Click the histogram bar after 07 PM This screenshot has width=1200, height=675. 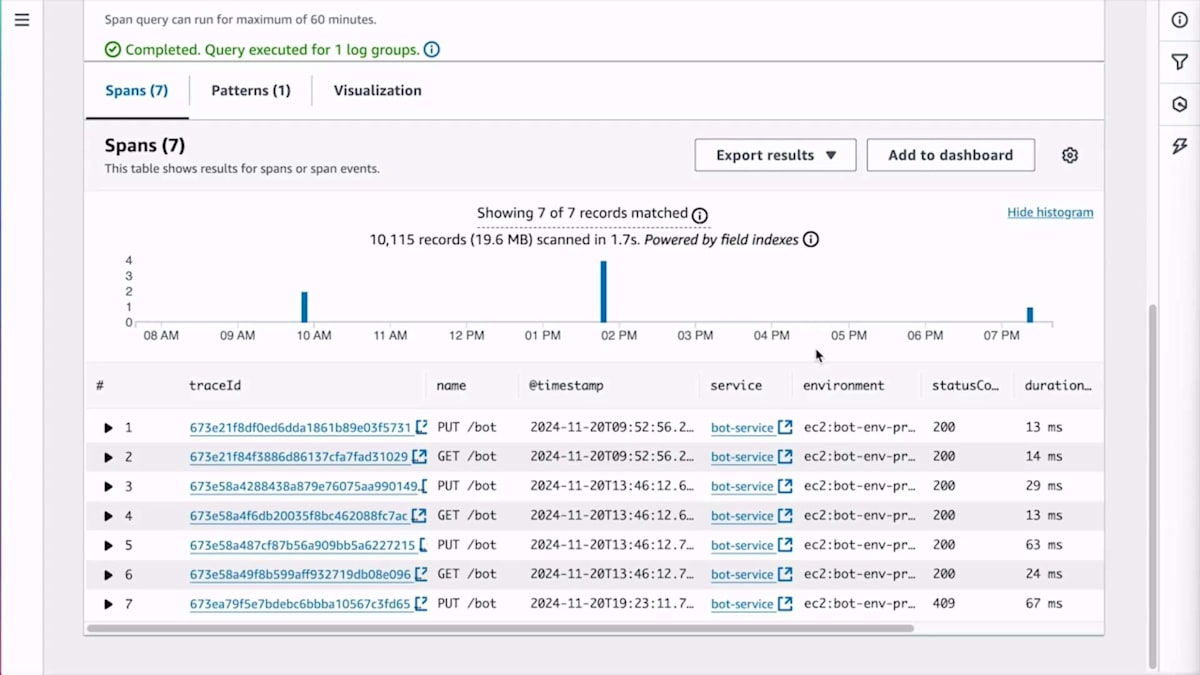pyautogui.click(x=1030, y=314)
